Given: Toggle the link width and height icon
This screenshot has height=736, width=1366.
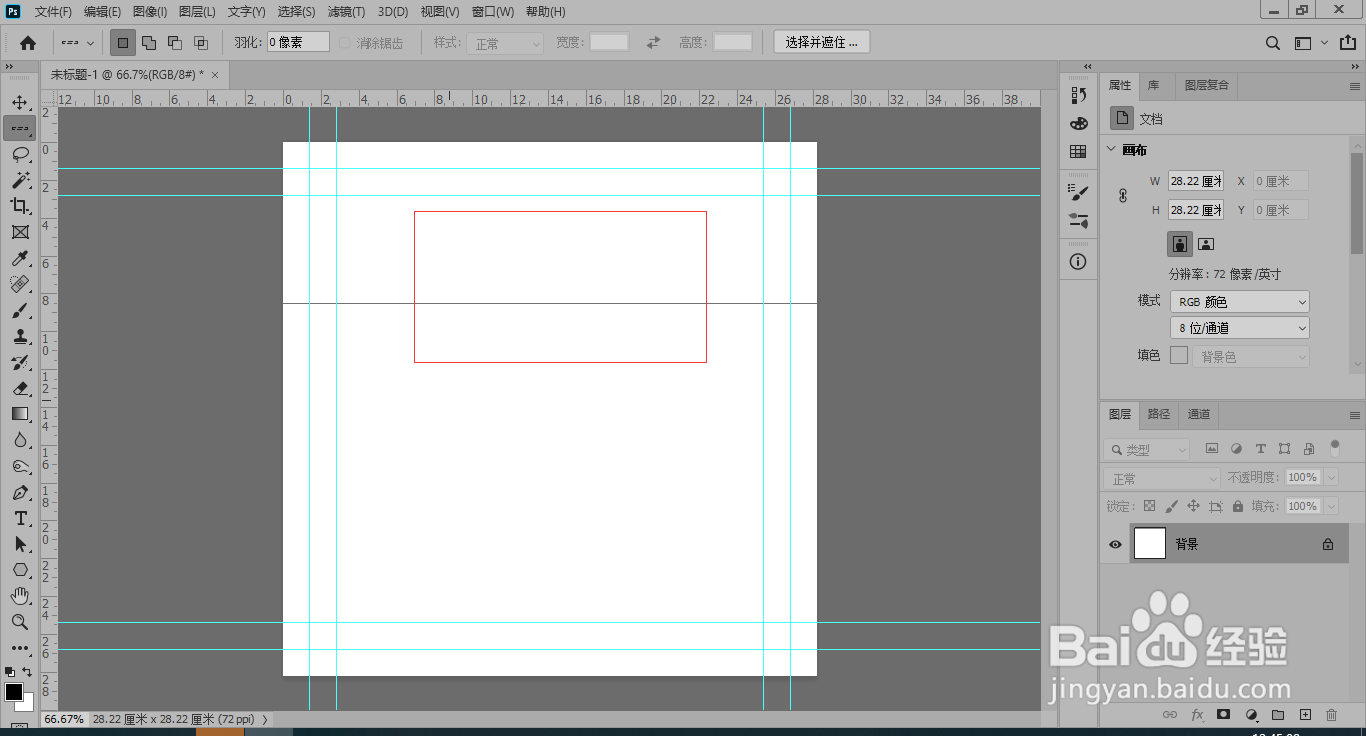Looking at the screenshot, I should [x=1122, y=196].
